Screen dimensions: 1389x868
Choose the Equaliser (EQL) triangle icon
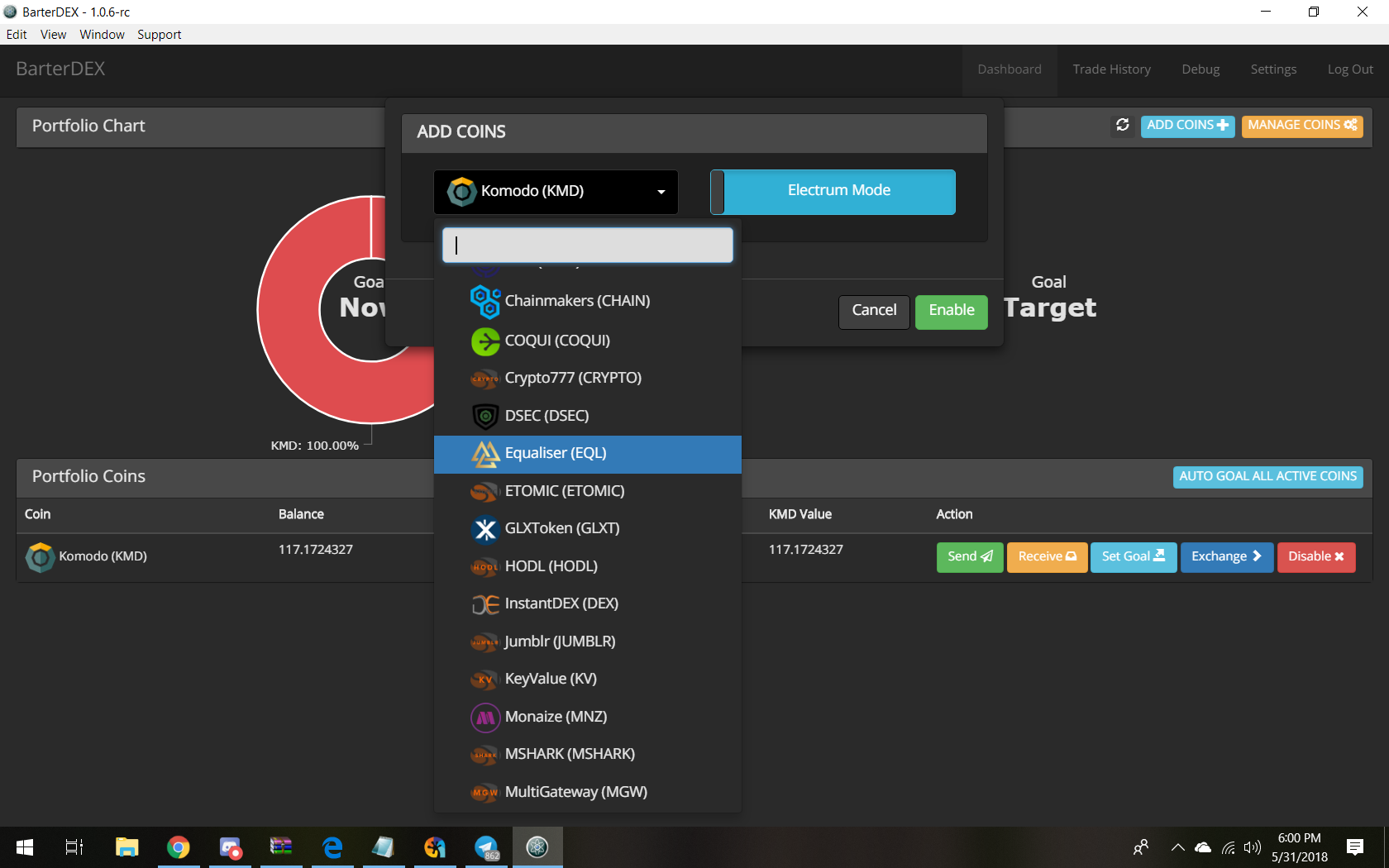485,454
